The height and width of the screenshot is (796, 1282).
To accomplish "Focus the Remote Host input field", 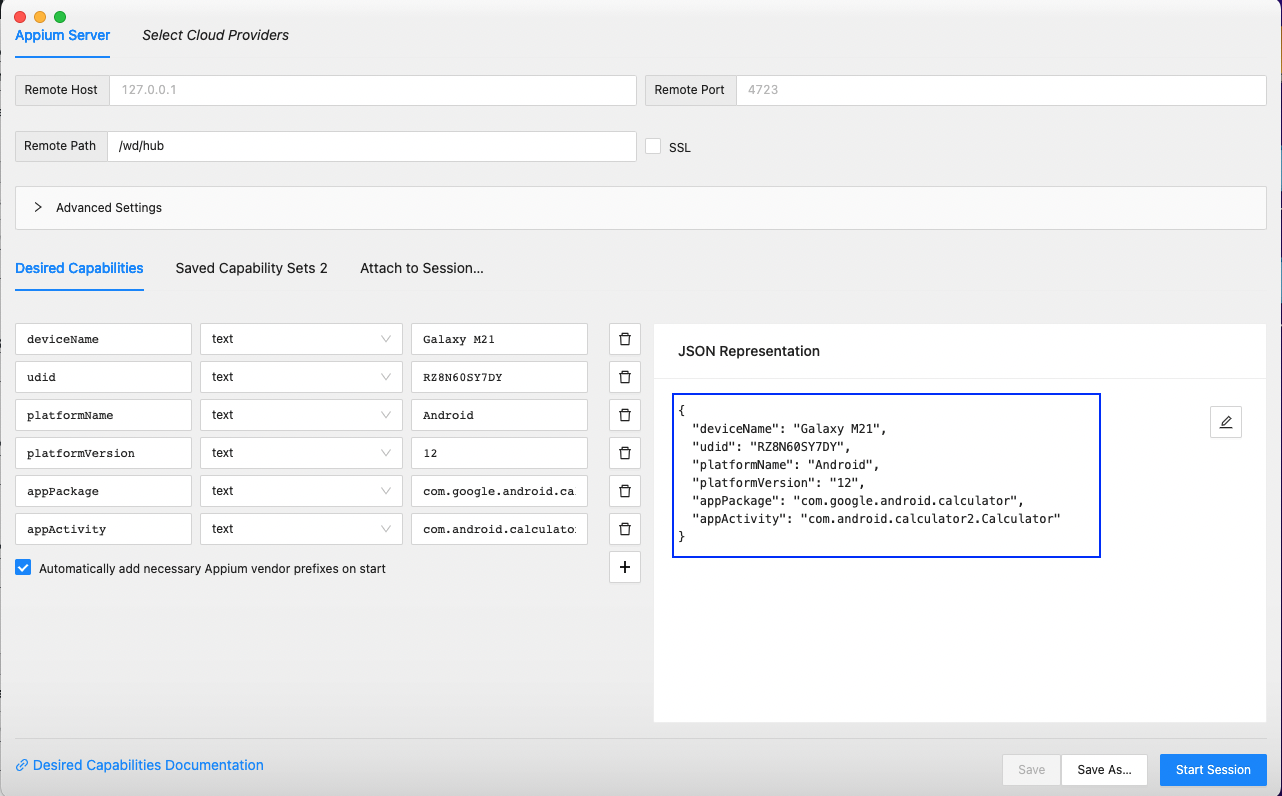I will click(x=372, y=90).
